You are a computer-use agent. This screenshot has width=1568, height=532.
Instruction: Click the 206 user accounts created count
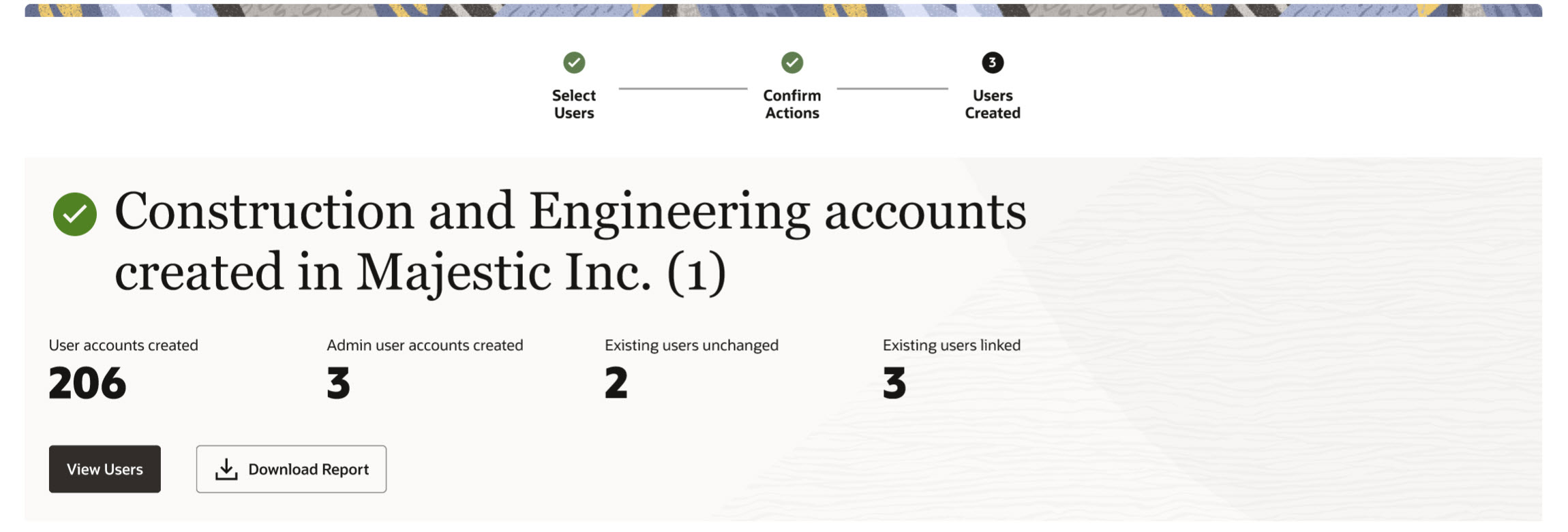coord(87,383)
